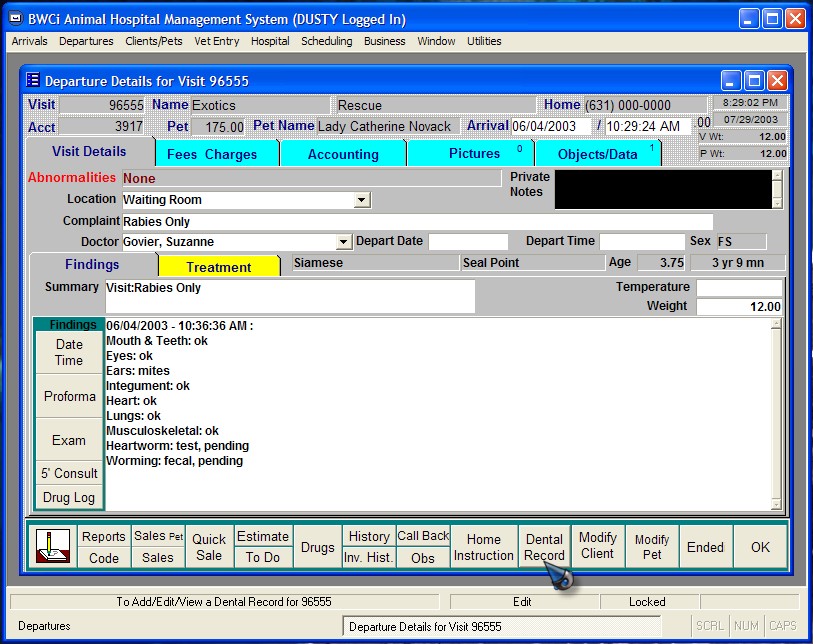Image resolution: width=813 pixels, height=644 pixels.
Task: Click the Drugs button
Action: (318, 548)
